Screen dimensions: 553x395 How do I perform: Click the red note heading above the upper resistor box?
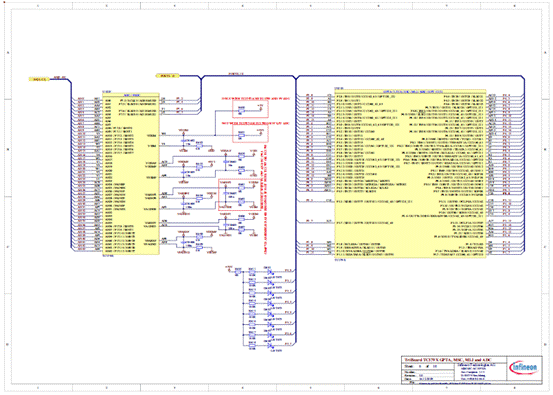pyautogui.click(x=256, y=98)
